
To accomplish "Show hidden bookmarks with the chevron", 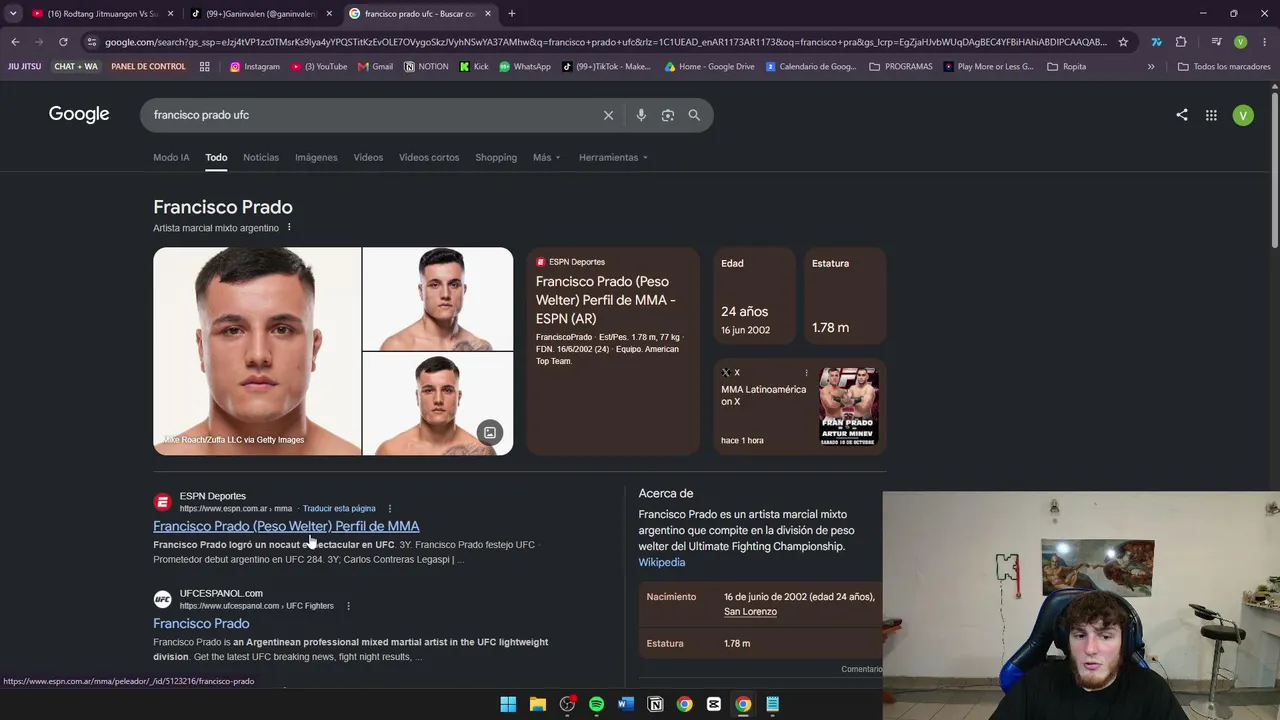I will click(x=1151, y=67).
